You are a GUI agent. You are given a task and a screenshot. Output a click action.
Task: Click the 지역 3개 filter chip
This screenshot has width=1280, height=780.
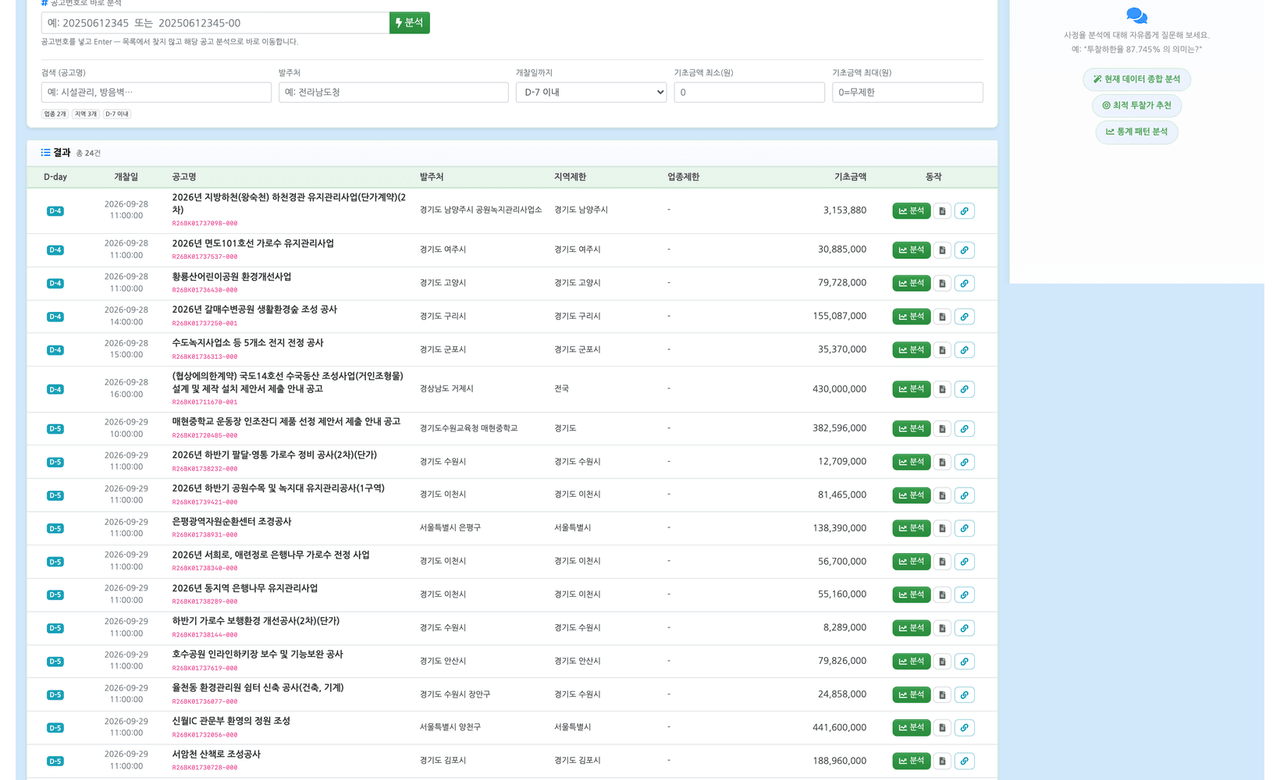coord(86,114)
